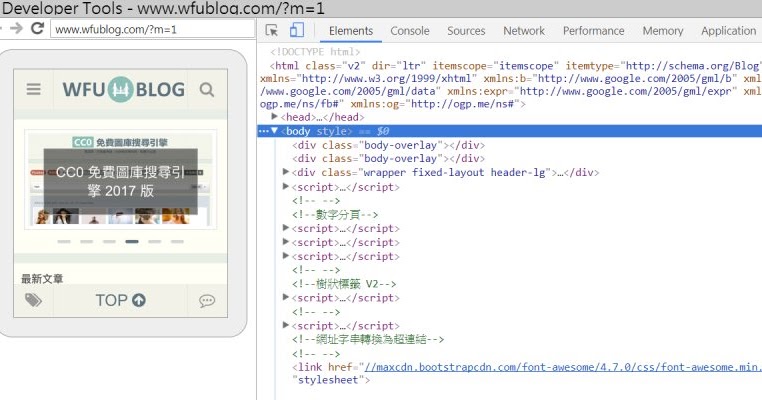
Task: Click the ellipsis actions on the body row
Action: point(263,131)
